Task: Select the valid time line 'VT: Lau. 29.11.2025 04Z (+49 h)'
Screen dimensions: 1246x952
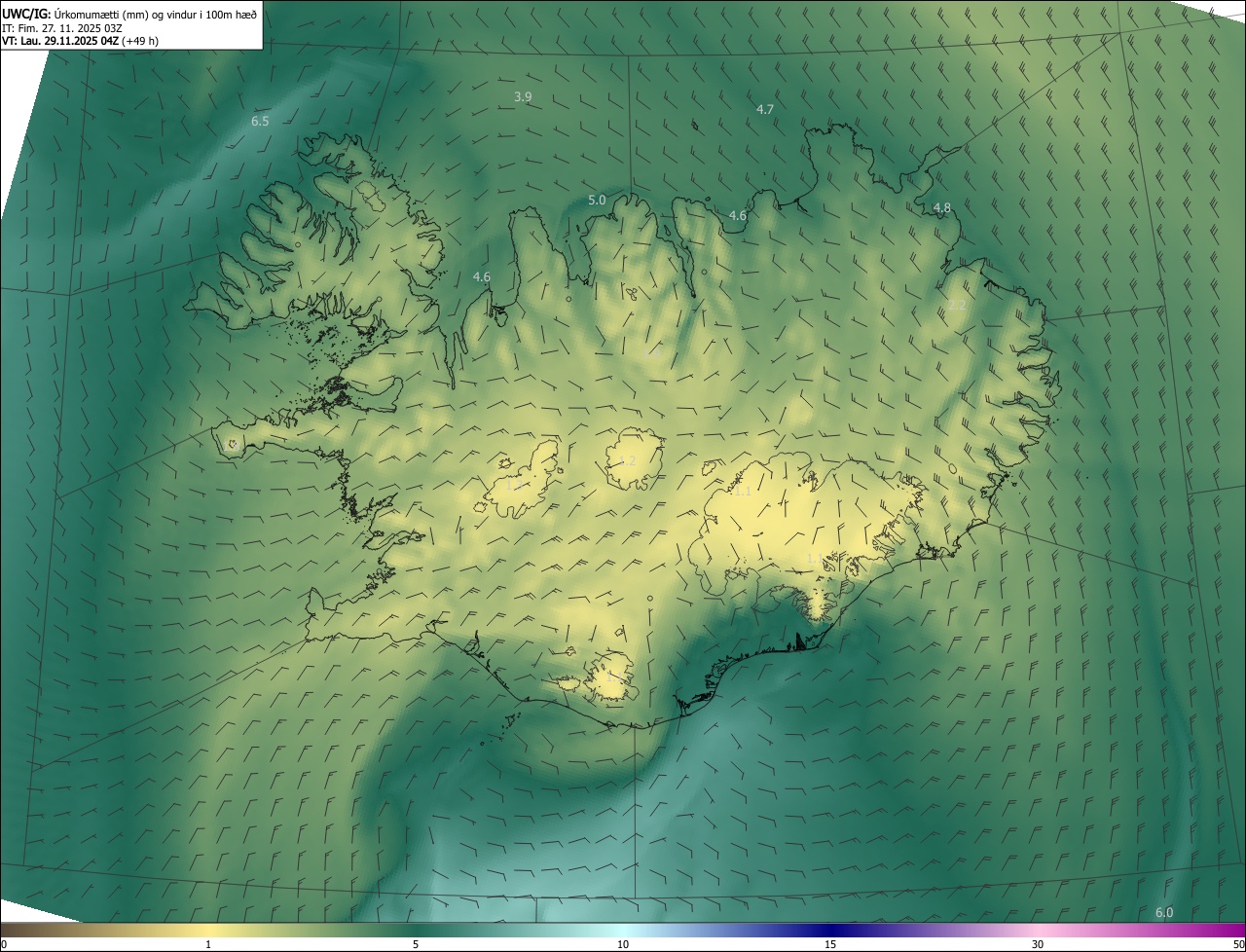Action: point(80,41)
